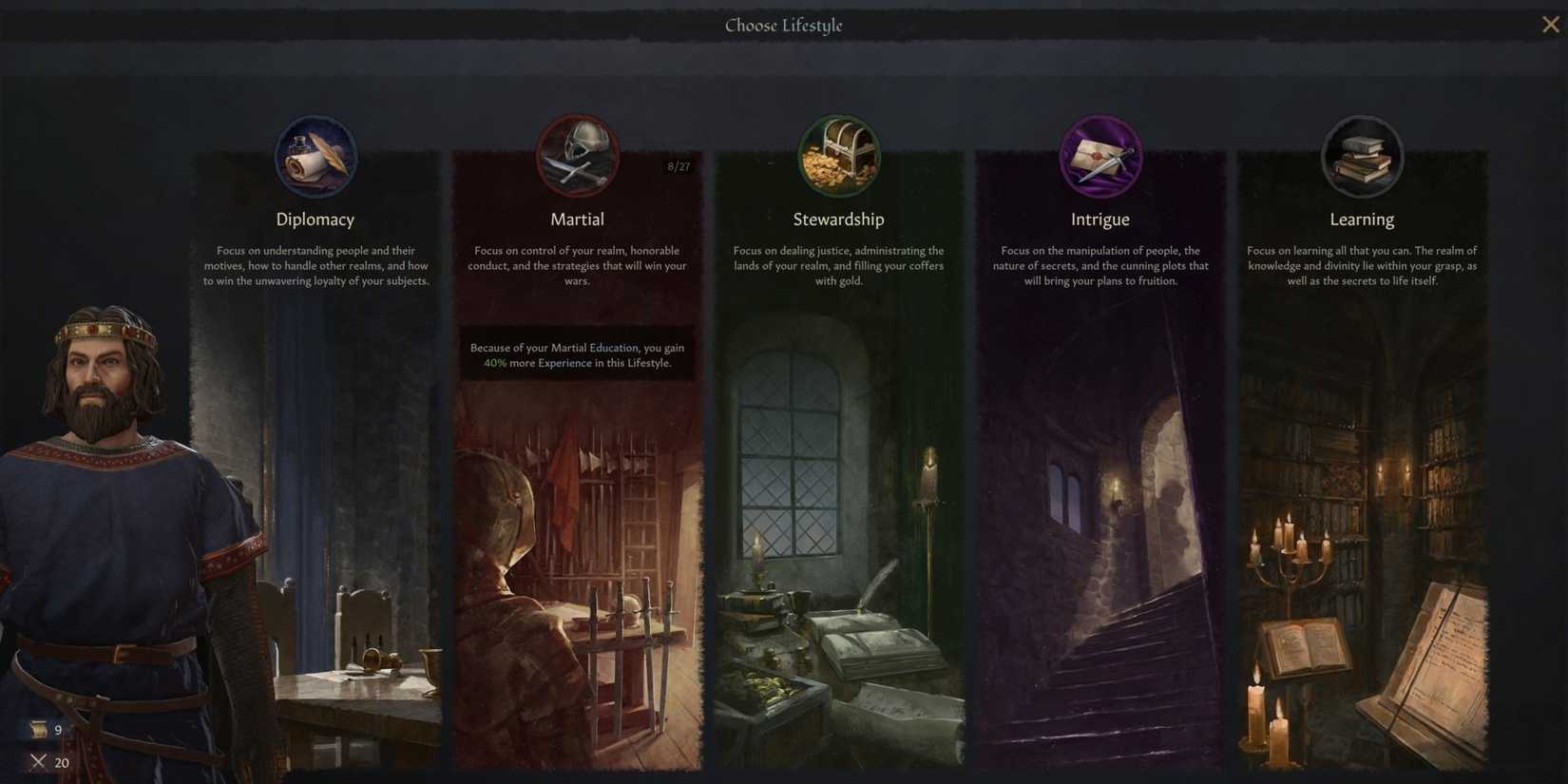Select the Diplomacy scroll and quill icon
Image resolution: width=1568 pixels, height=784 pixels.
coord(316,156)
